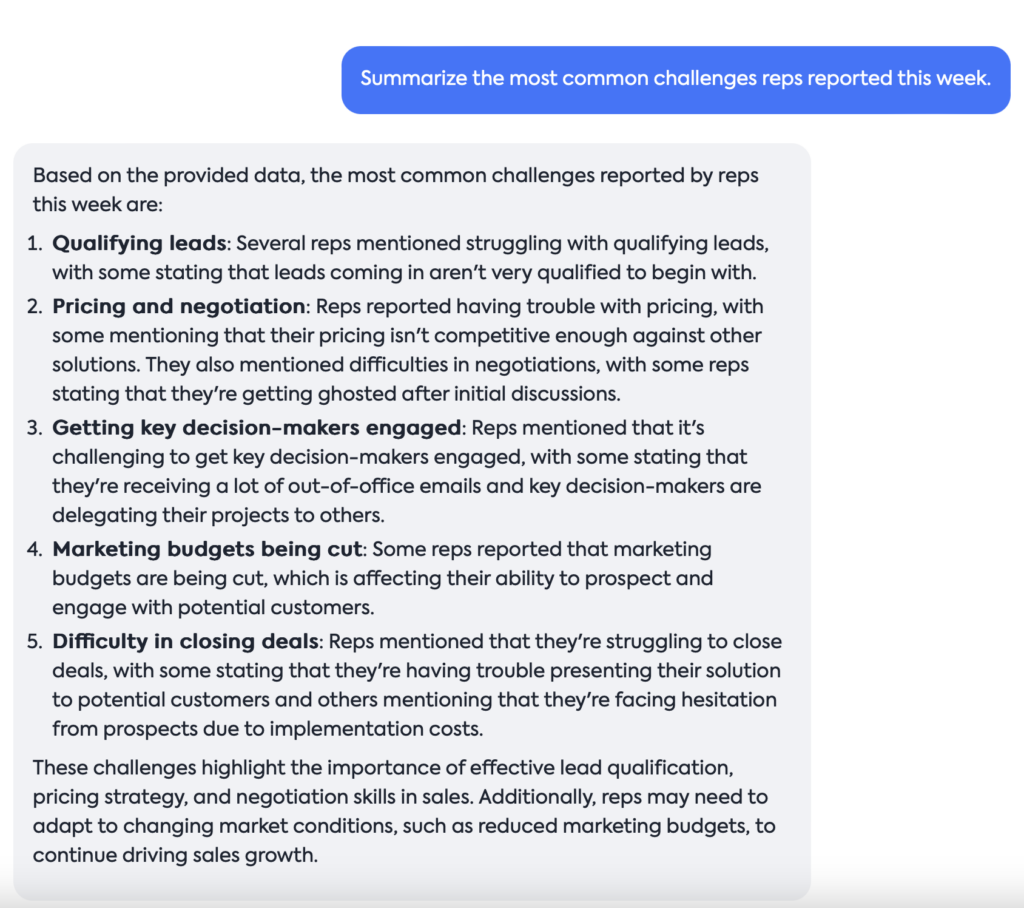
Task: Click the "These challenges highlight" closing paragraph
Action: 404,811
